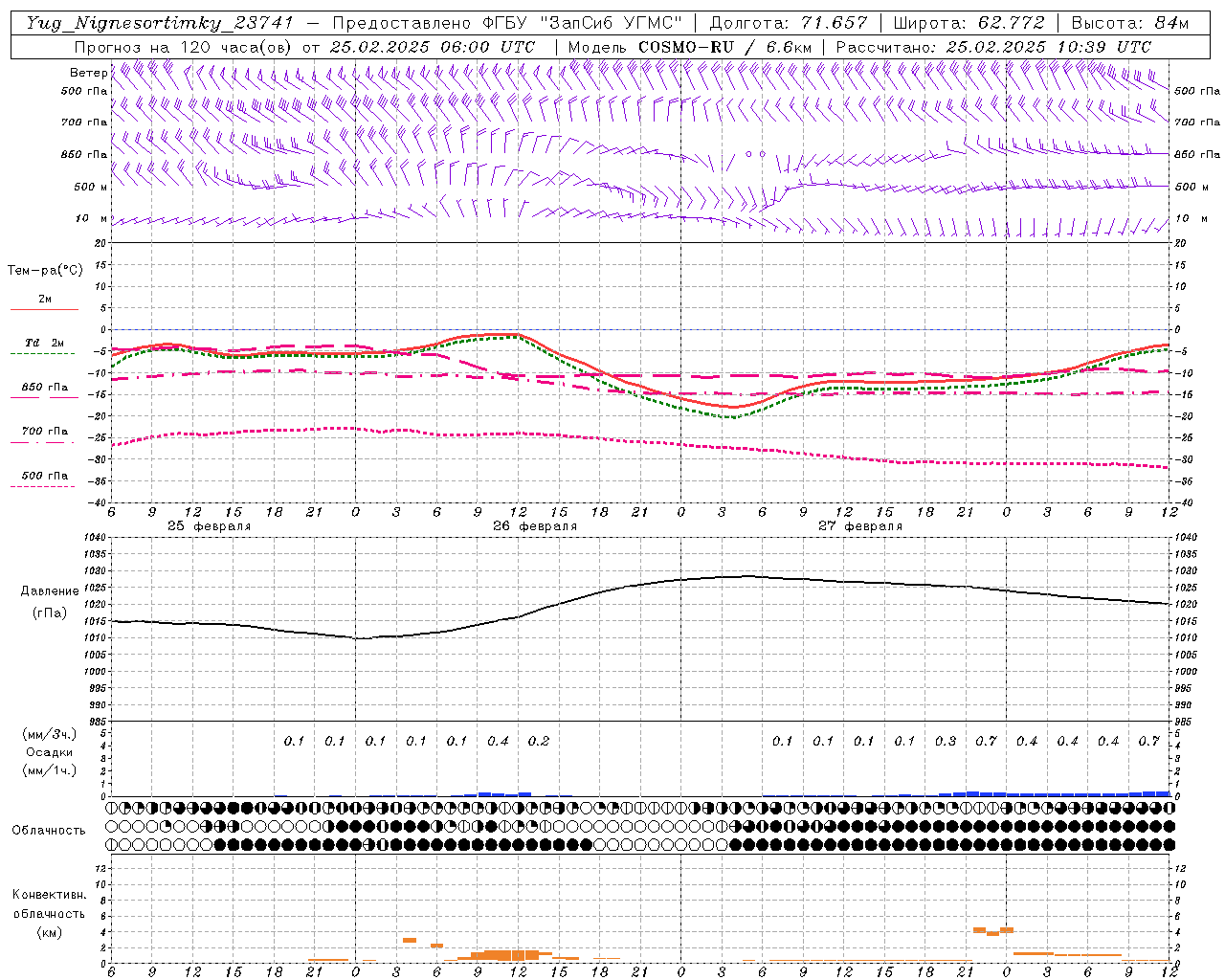Click the calm wind circles at 850 гПа

tap(756, 153)
